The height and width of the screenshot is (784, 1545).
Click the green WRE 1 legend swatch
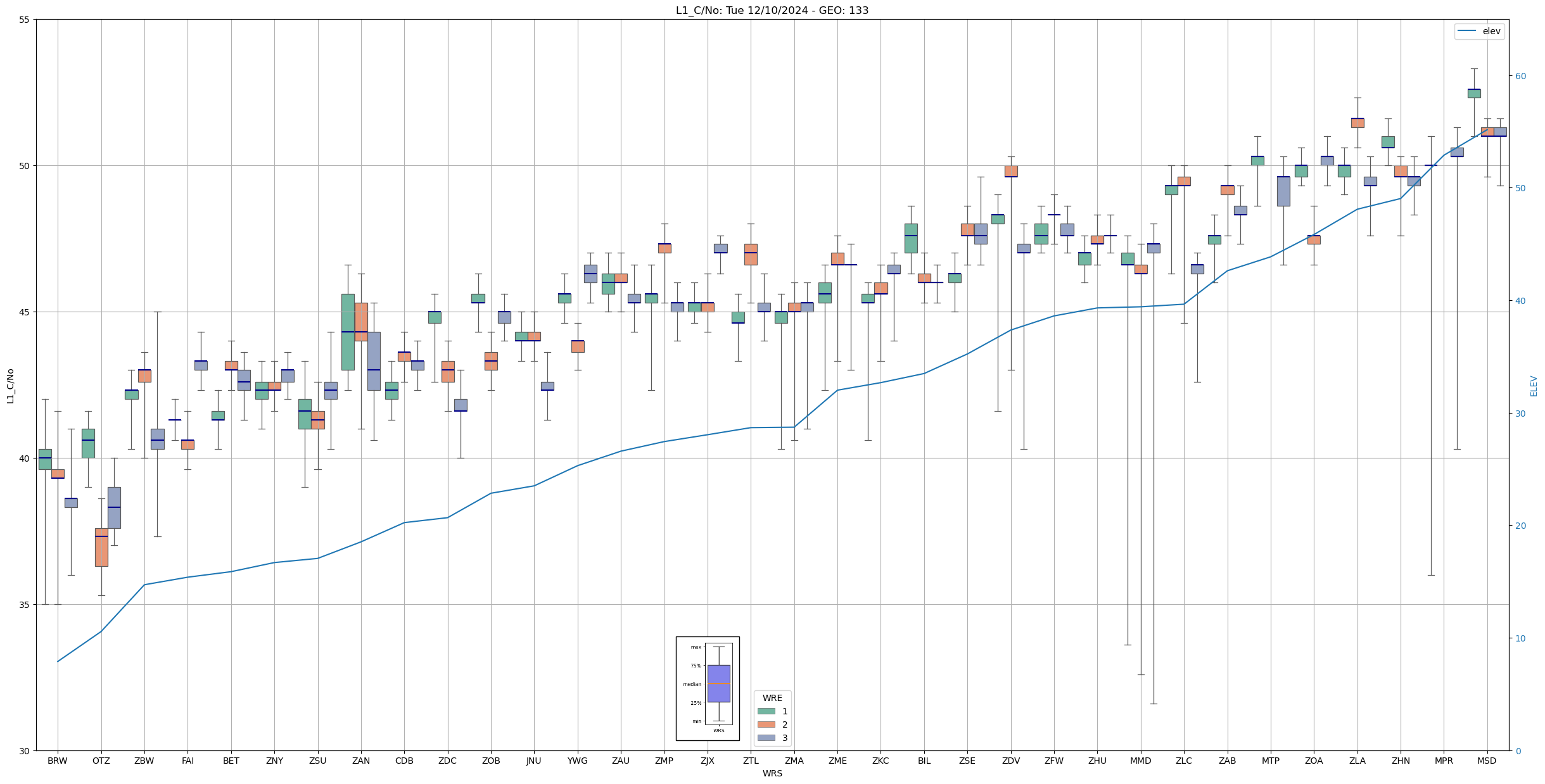(x=766, y=711)
